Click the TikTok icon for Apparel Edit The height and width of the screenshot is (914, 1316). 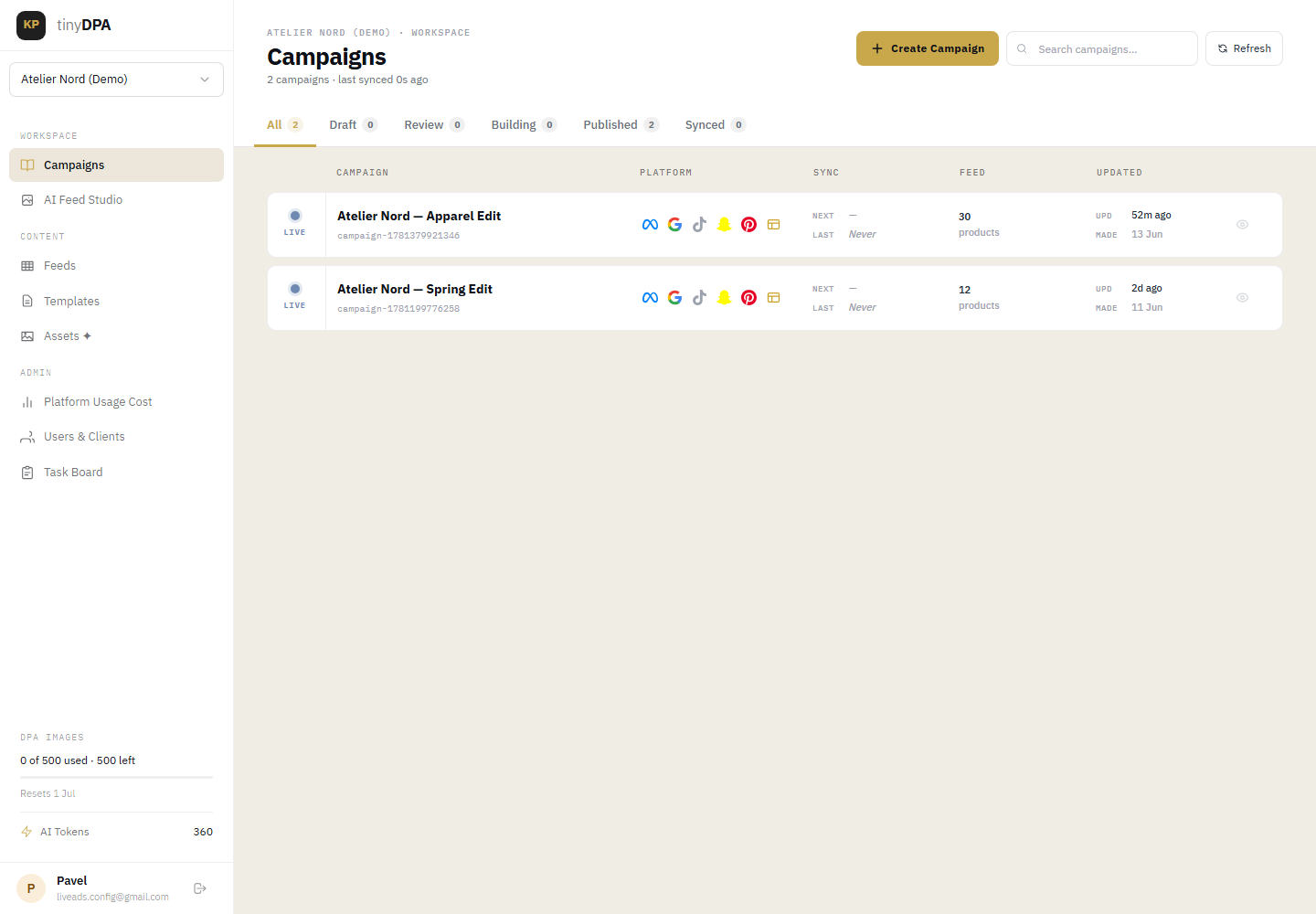[x=699, y=225]
